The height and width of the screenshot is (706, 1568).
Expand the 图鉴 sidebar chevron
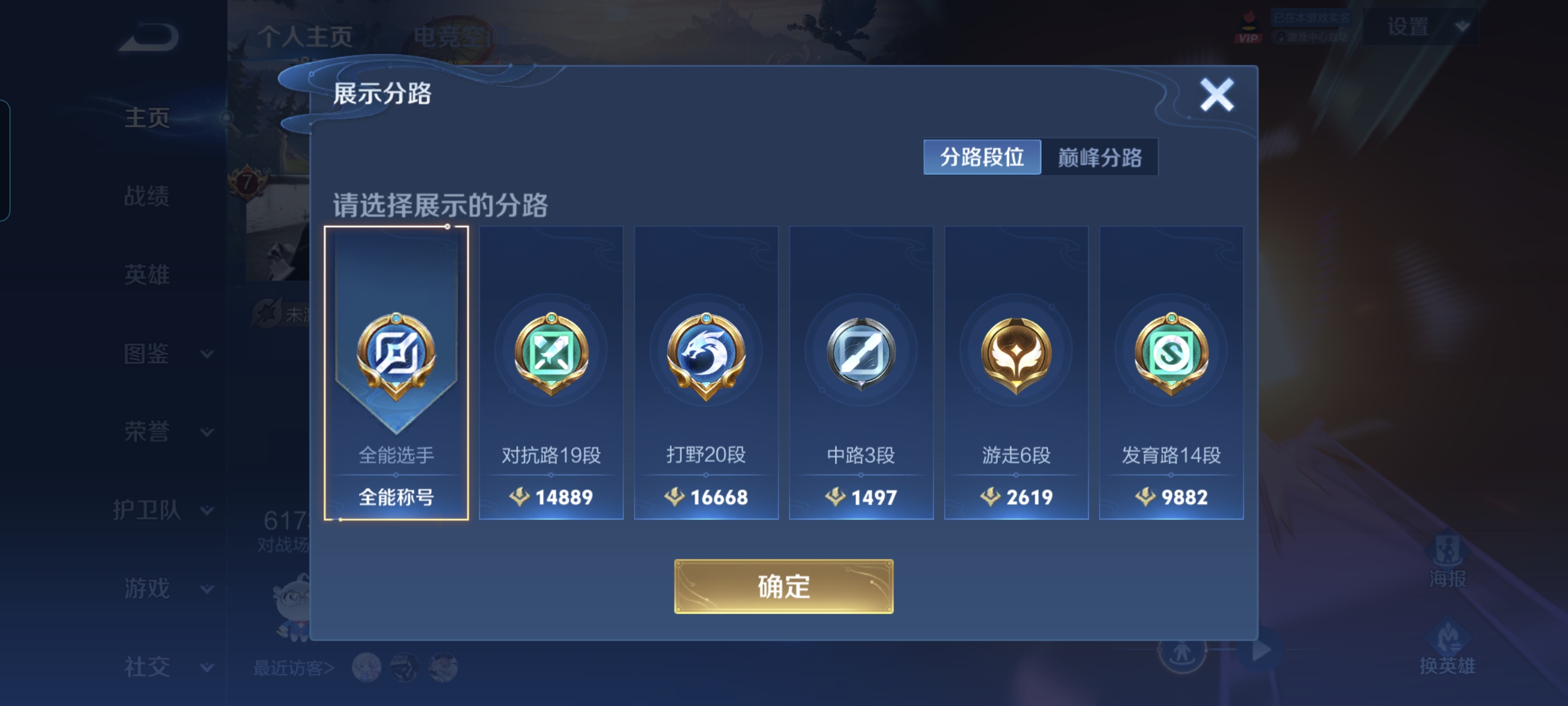point(207,354)
